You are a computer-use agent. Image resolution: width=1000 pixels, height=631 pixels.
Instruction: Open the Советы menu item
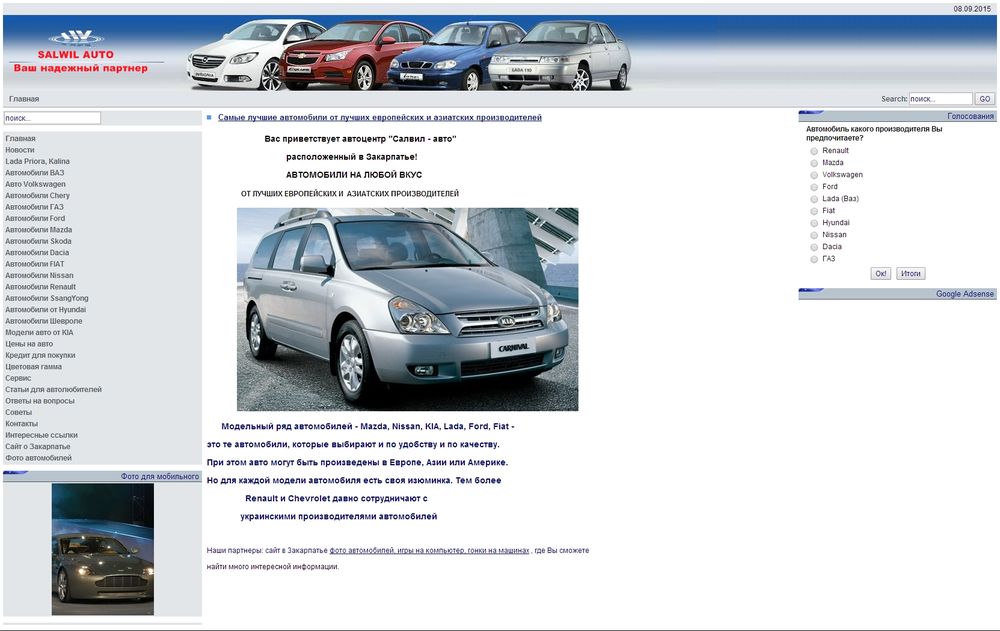point(18,413)
